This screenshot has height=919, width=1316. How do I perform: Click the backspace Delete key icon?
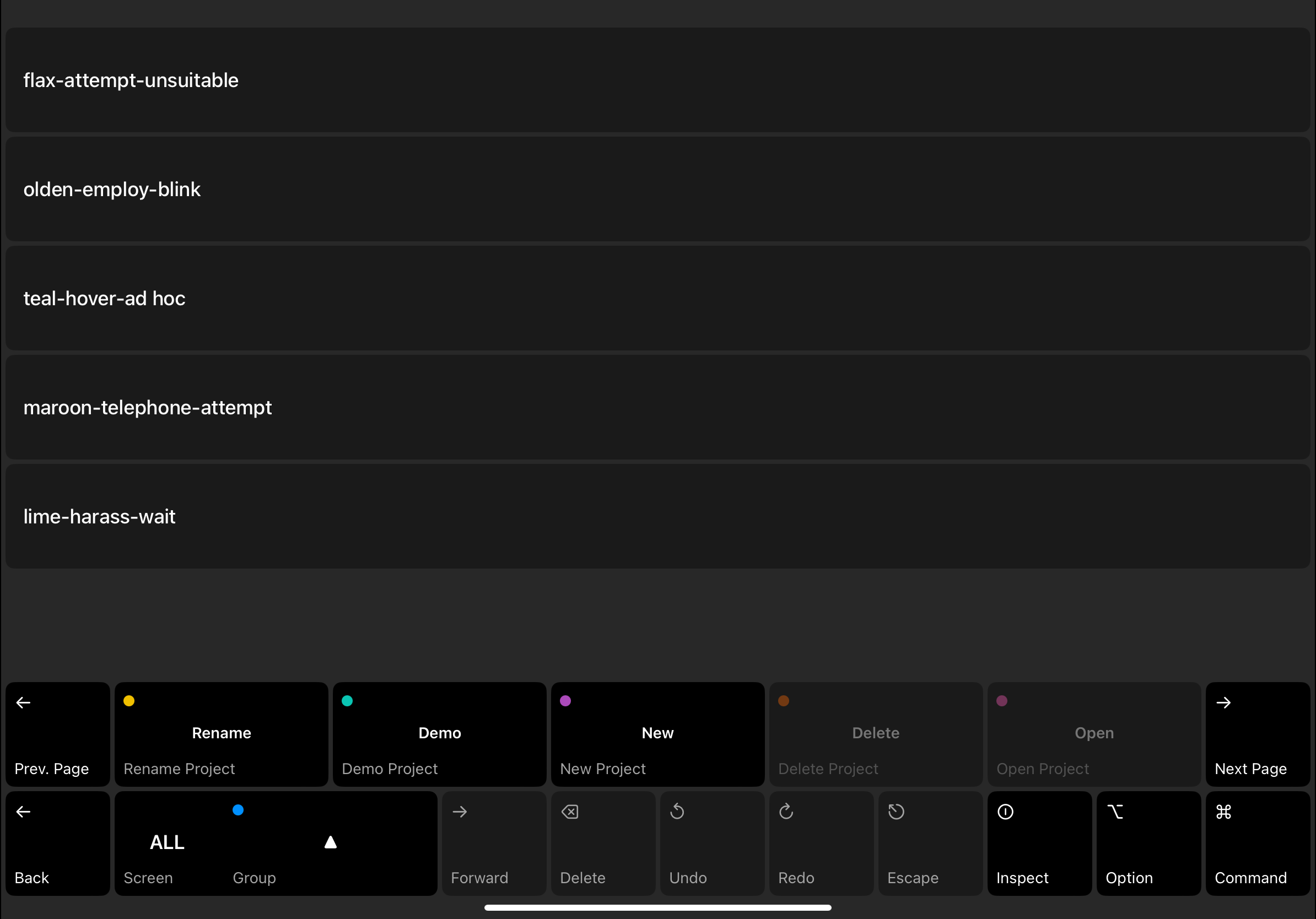[x=570, y=811]
